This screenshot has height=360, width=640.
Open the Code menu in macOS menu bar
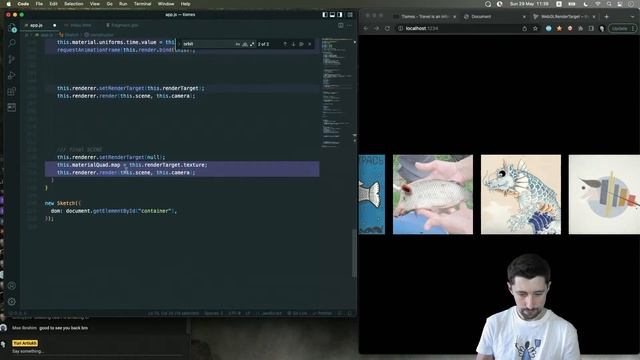pos(23,4)
